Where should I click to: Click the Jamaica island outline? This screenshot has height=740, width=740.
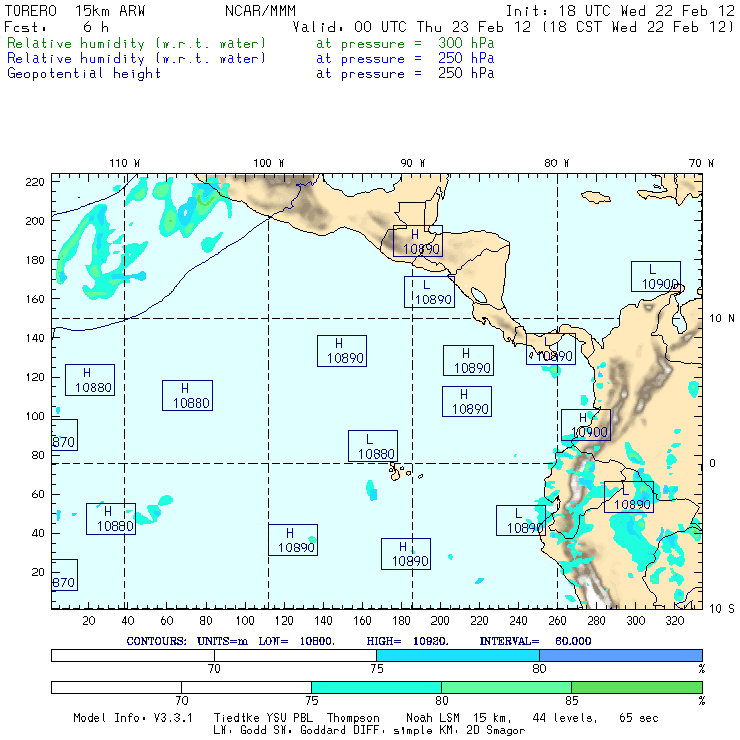pyautogui.click(x=596, y=197)
